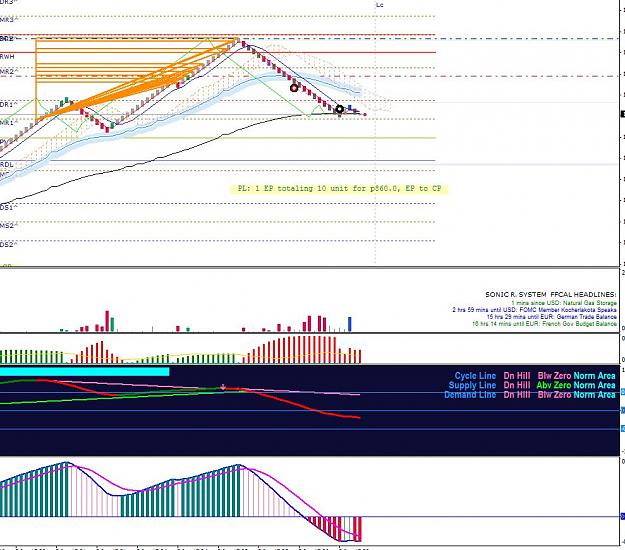Click the red-ringed circle marker on the downtrend
The image size is (625, 550).
coord(294,88)
